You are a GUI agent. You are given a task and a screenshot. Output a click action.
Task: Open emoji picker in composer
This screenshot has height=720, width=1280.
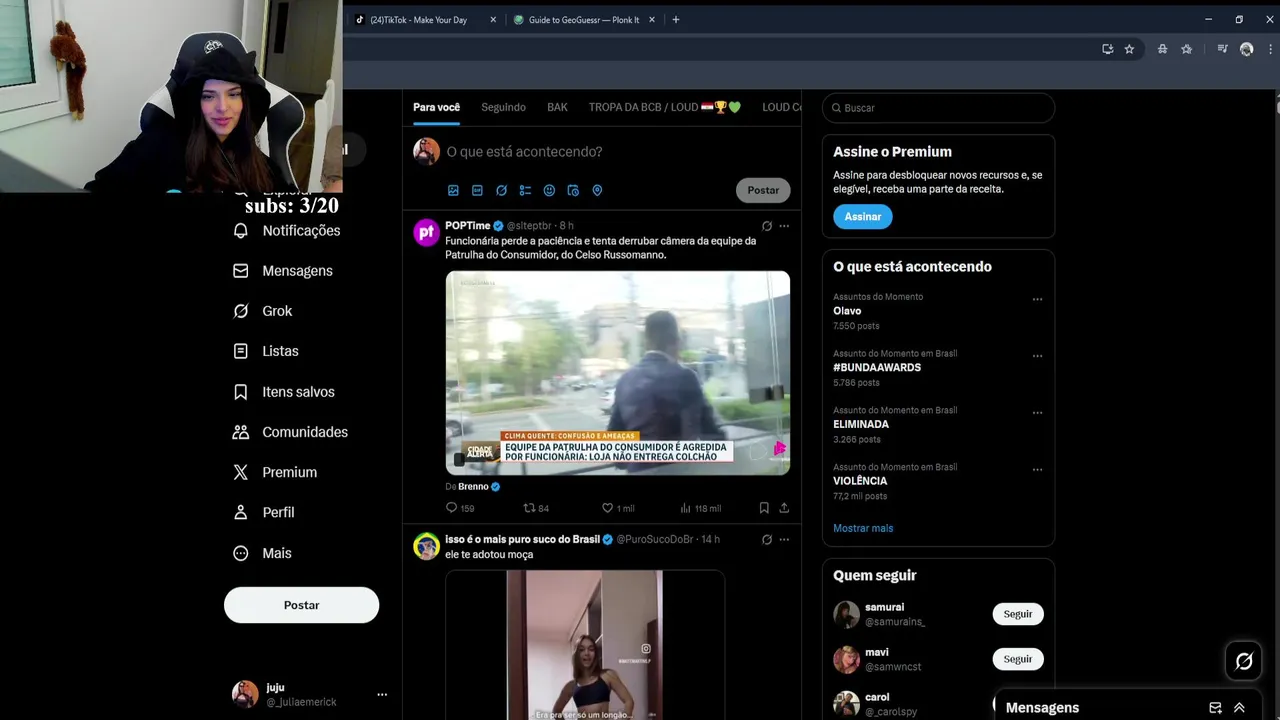pos(549,190)
